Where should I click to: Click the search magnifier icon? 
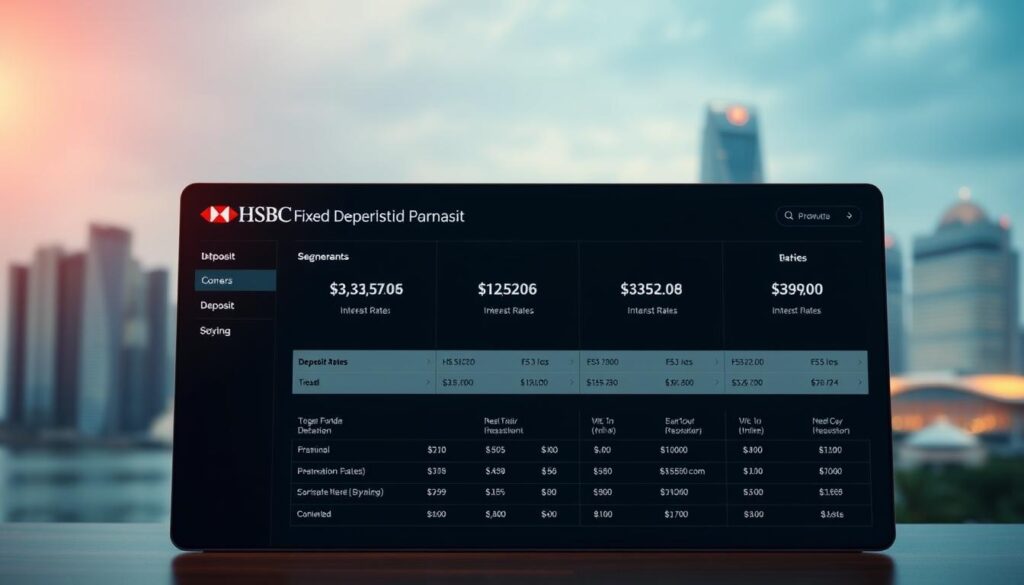789,215
